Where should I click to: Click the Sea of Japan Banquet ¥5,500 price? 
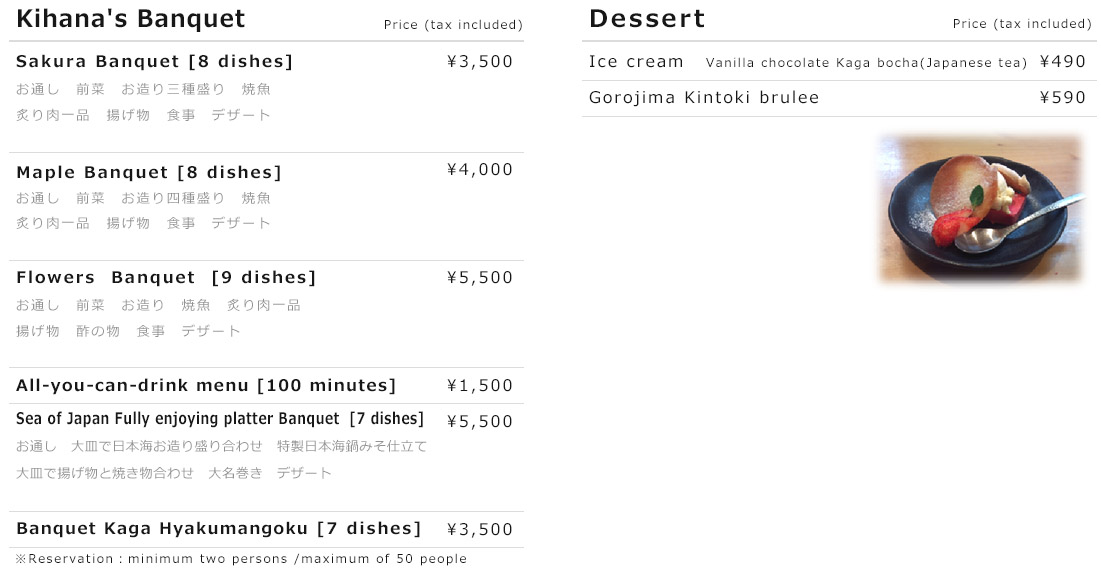480,422
